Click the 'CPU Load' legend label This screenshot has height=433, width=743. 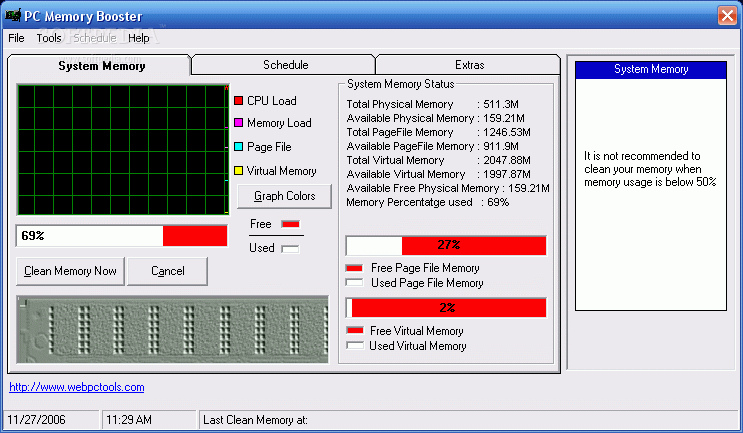click(x=272, y=100)
